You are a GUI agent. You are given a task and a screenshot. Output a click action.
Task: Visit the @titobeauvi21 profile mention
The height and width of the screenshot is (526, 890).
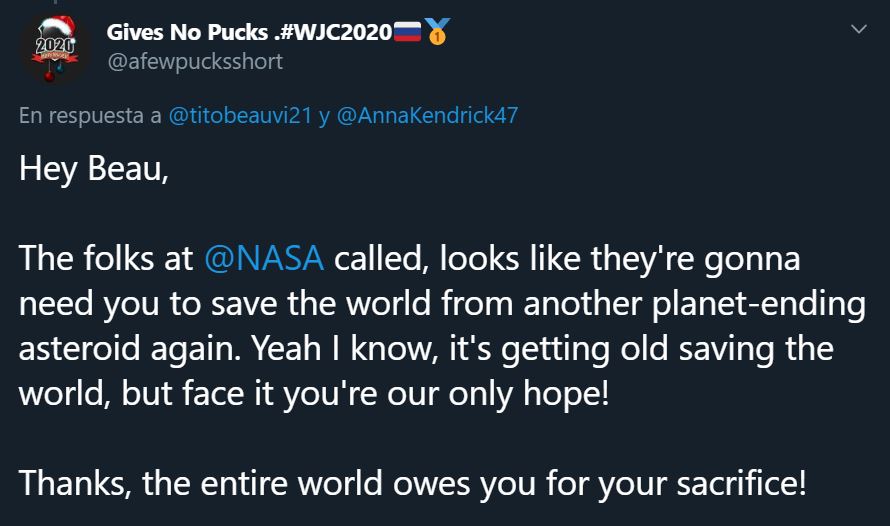click(x=240, y=115)
